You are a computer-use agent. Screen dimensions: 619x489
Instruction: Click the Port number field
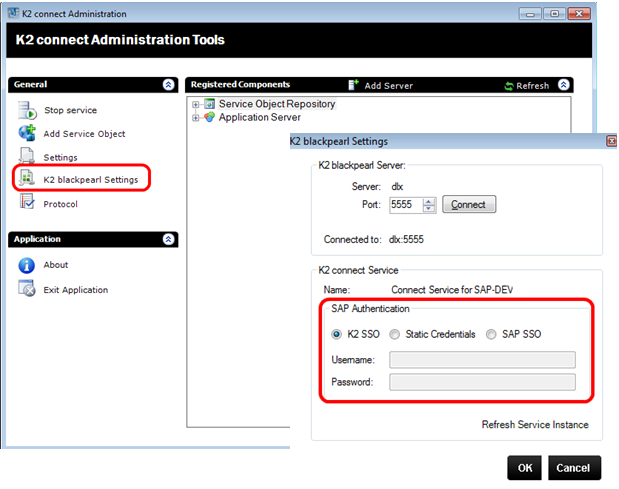[406, 204]
